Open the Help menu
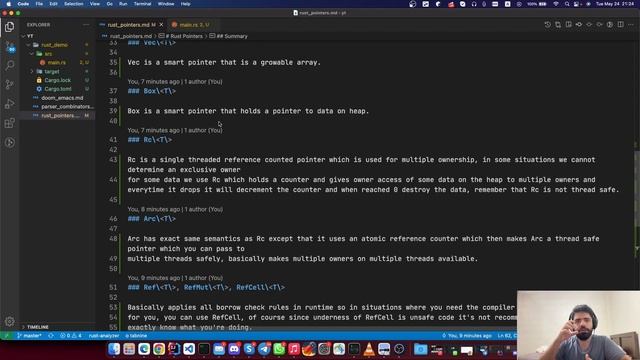 click(186, 4)
